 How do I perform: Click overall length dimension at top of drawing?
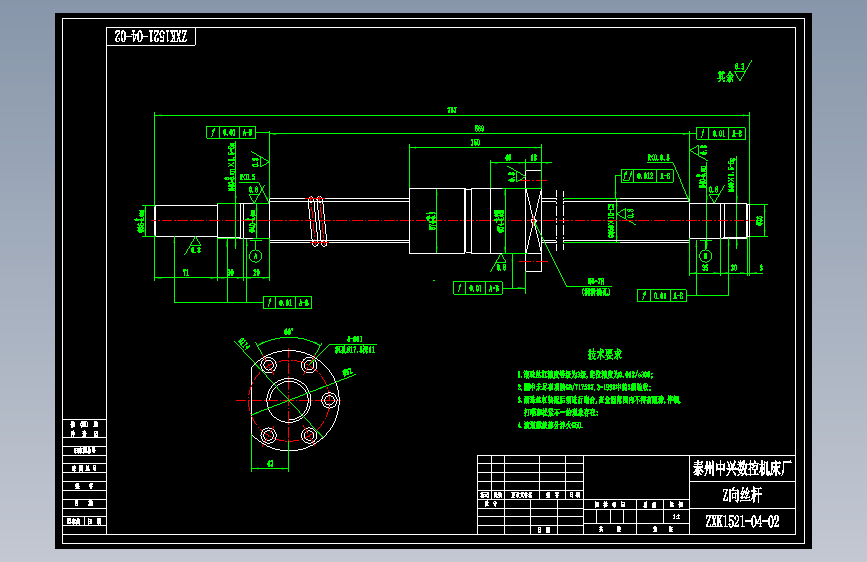point(452,110)
